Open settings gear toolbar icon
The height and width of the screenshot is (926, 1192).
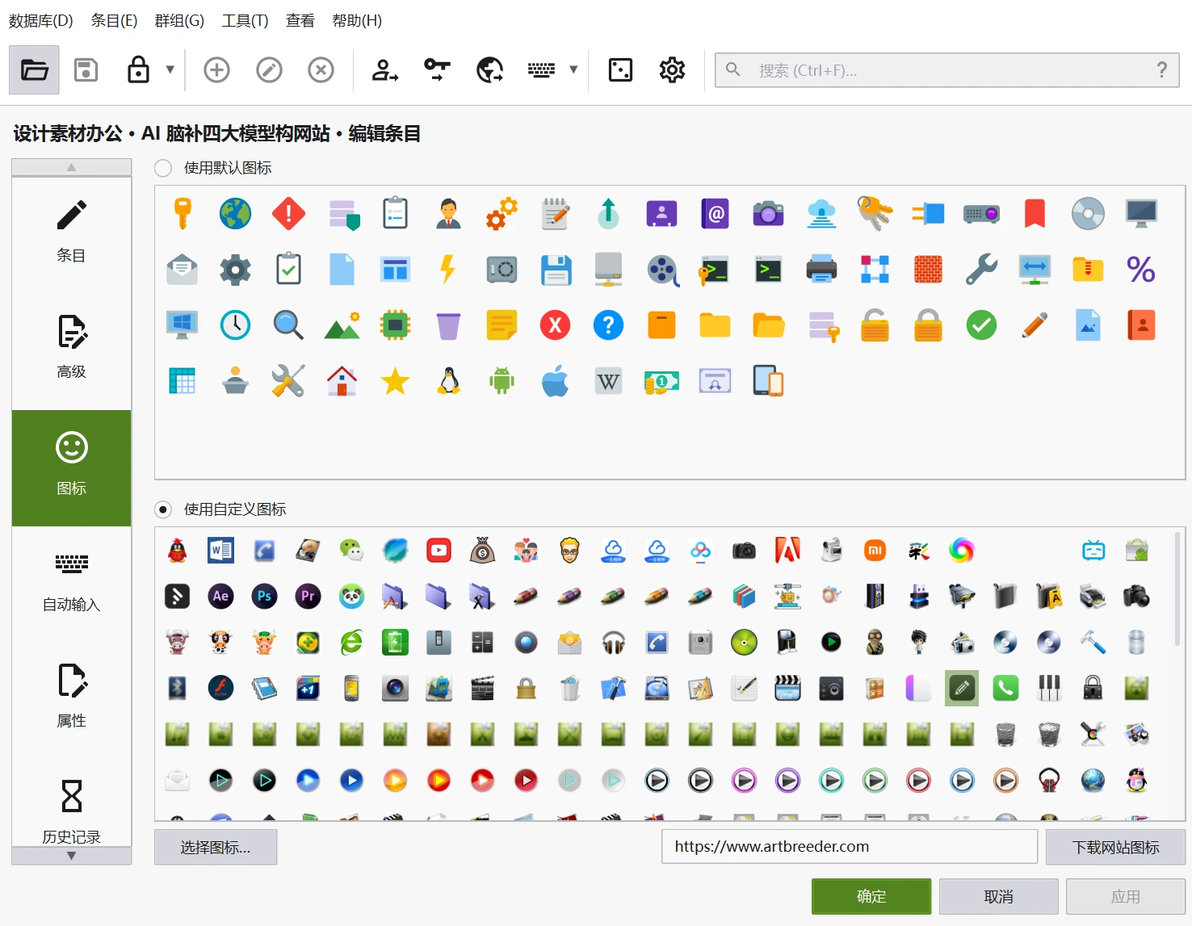(672, 70)
